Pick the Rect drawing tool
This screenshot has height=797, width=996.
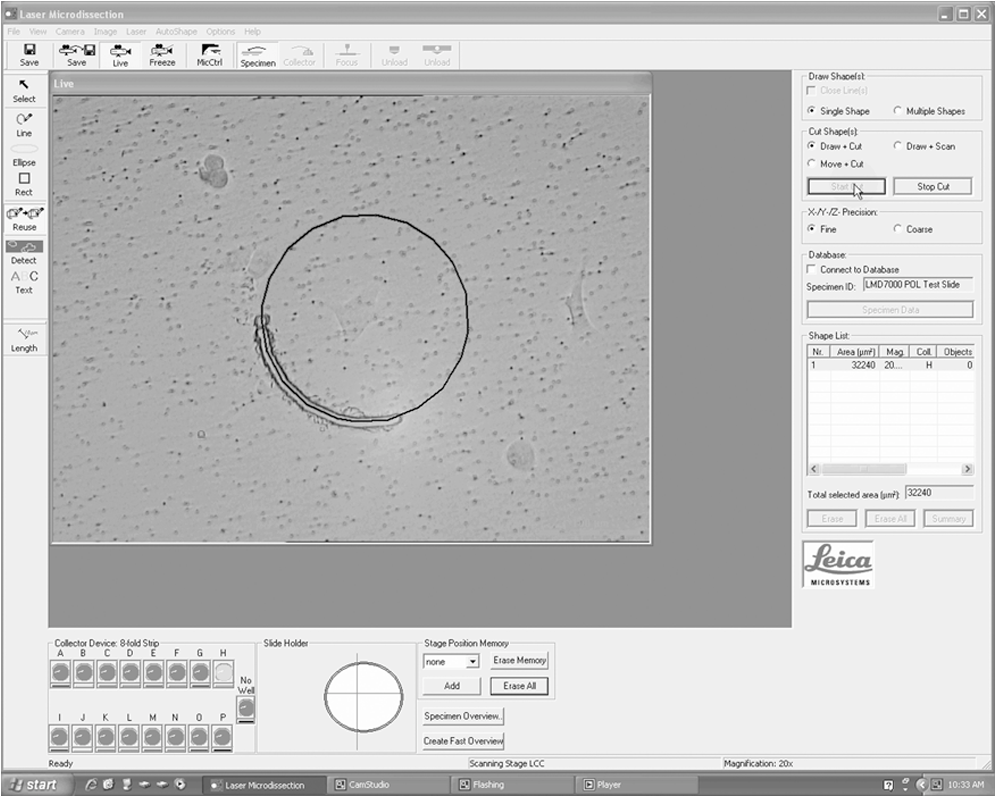click(24, 184)
